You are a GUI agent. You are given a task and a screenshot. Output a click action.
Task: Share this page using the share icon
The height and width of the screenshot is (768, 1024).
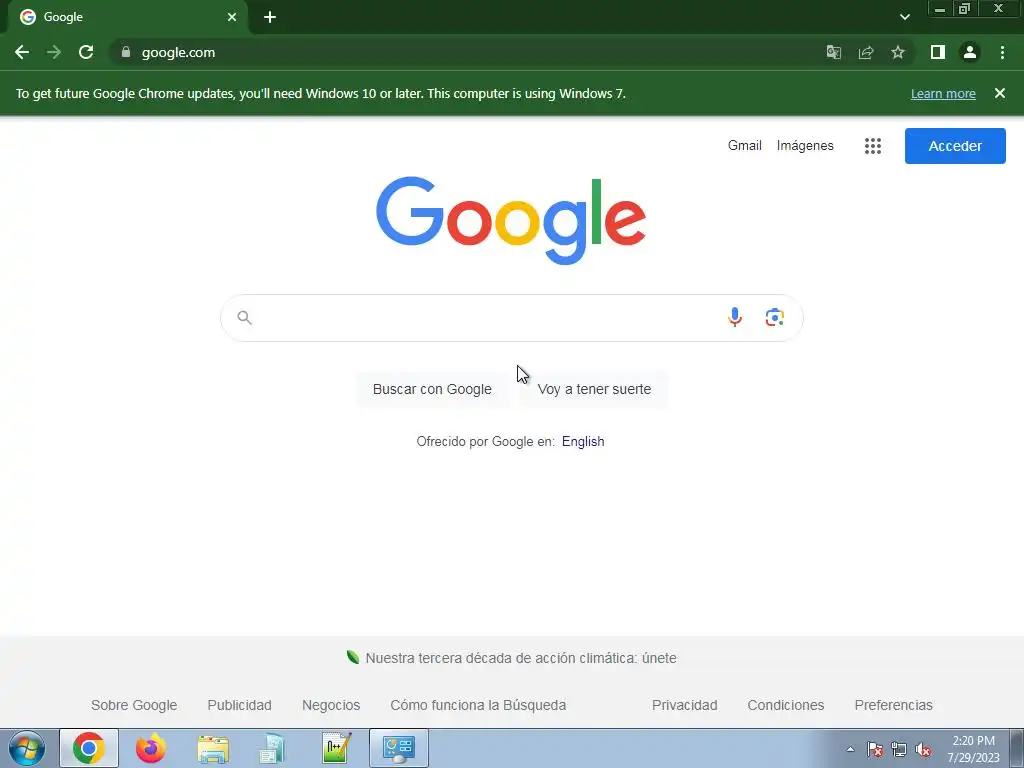tap(866, 52)
